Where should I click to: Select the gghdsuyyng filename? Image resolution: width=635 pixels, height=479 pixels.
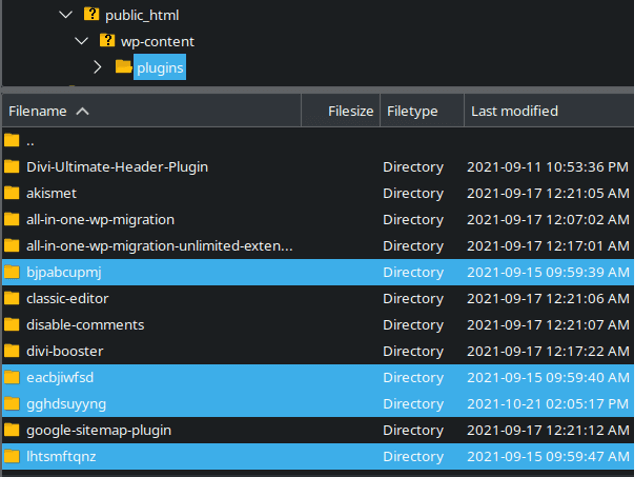pyautogui.click(x=66, y=404)
